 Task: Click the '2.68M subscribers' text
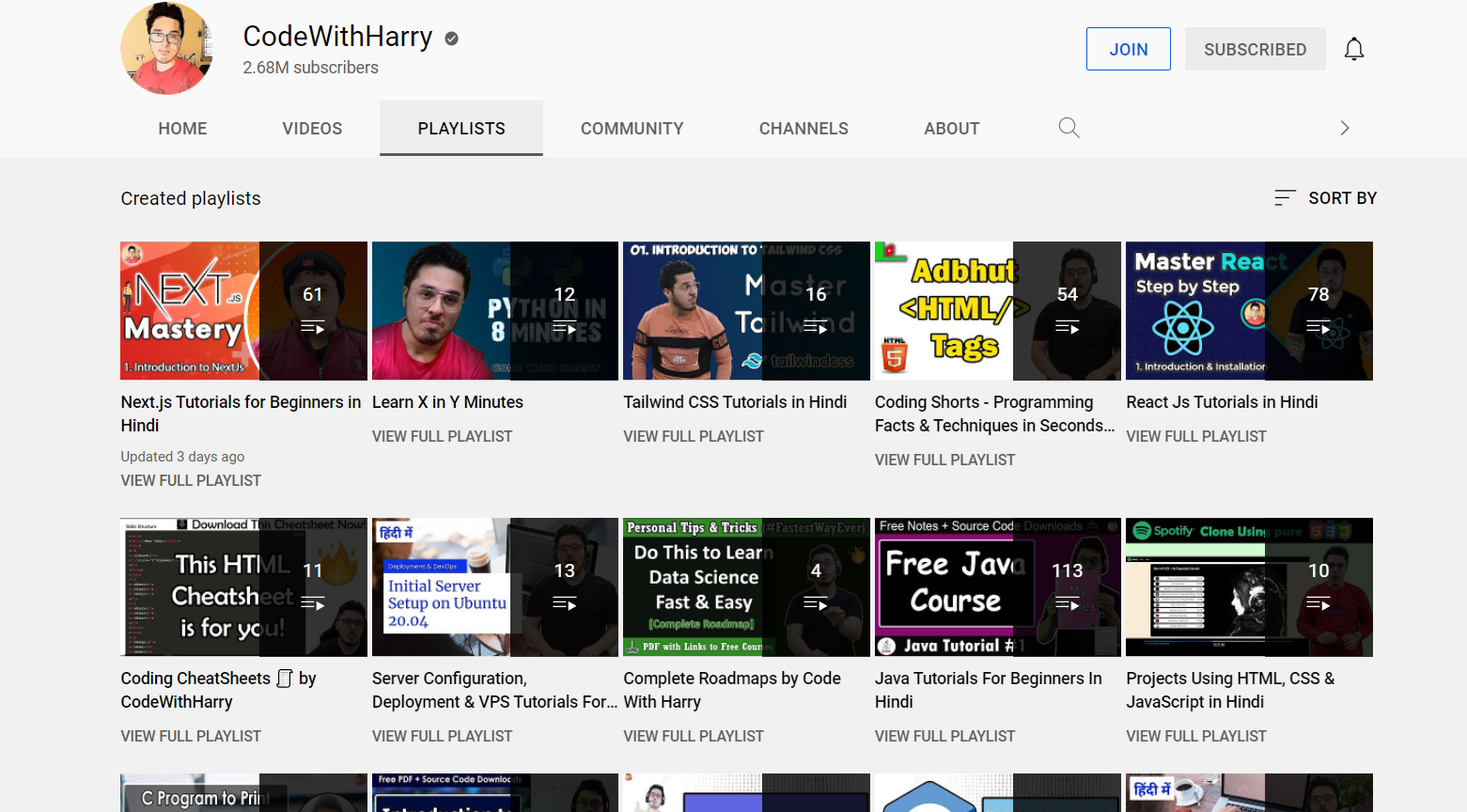[x=310, y=68]
